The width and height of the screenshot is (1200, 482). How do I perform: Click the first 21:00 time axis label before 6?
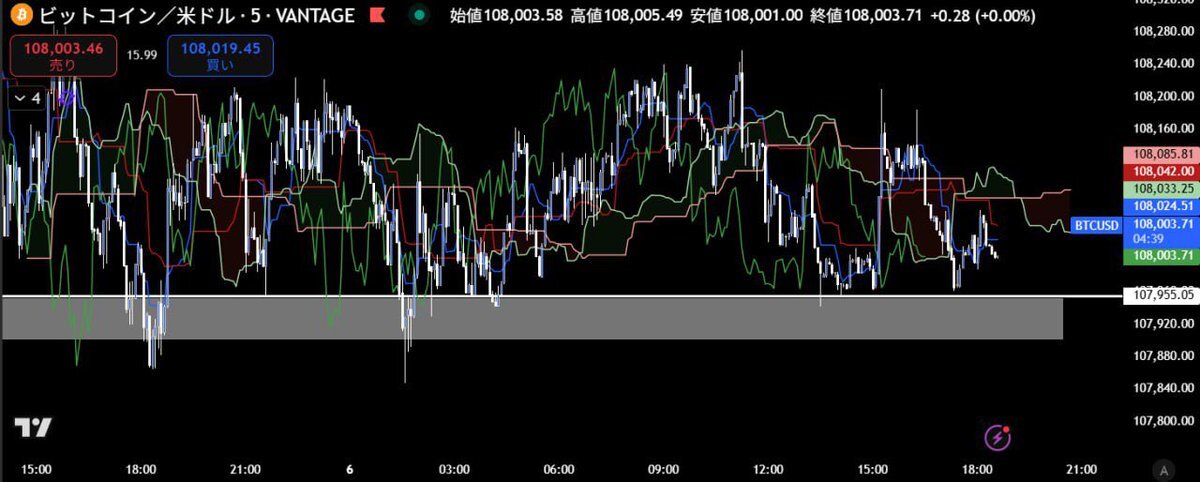[245, 469]
